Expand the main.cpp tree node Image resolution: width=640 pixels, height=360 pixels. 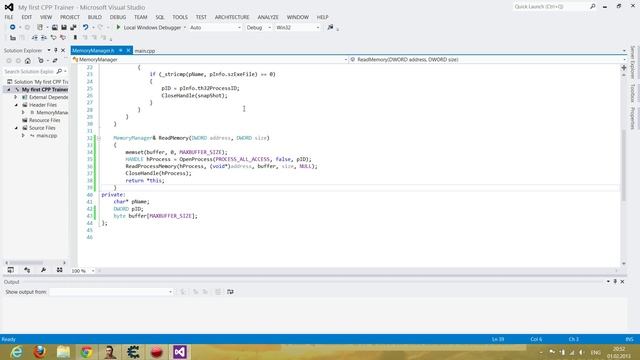pyautogui.click(x=23, y=136)
